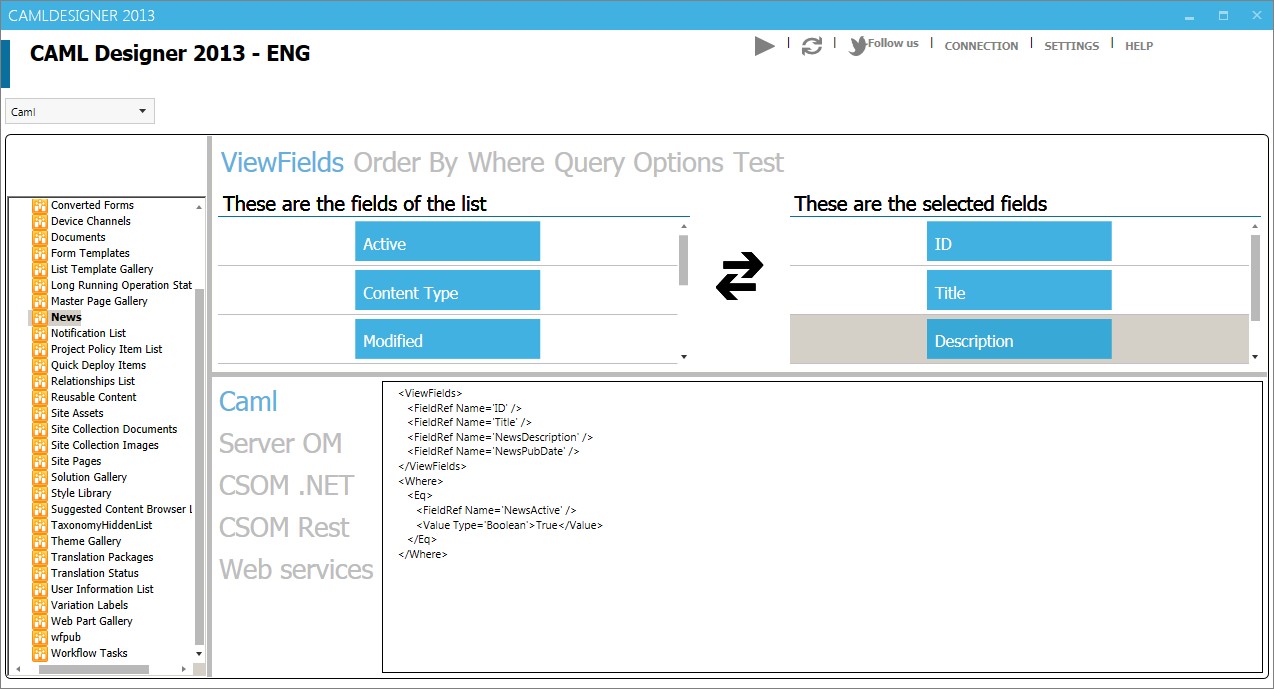Screen dimensions: 1274x689
Task: Click the list icon next to Translation Packages
Action: click(x=41, y=557)
